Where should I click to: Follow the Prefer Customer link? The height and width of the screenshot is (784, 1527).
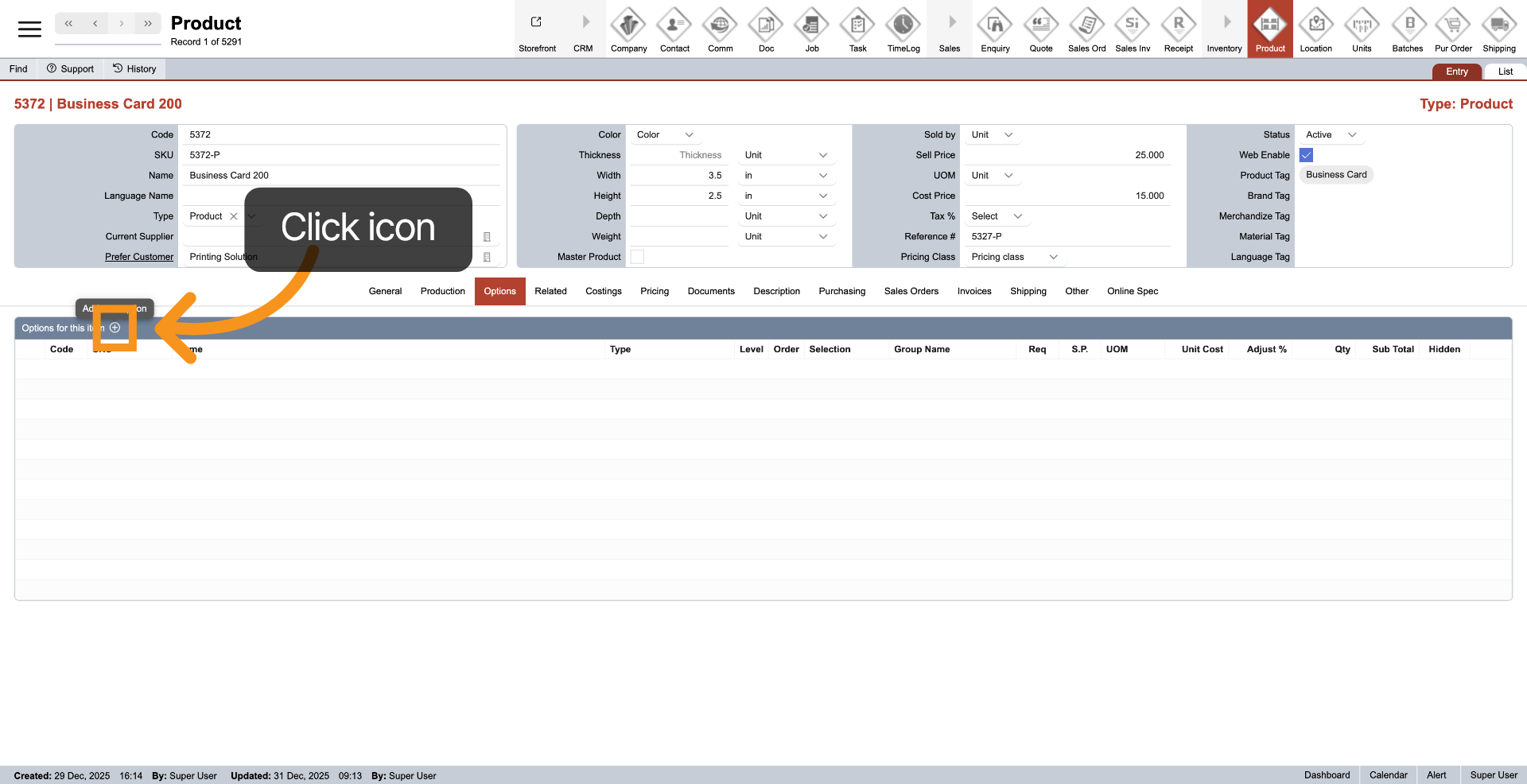139,257
